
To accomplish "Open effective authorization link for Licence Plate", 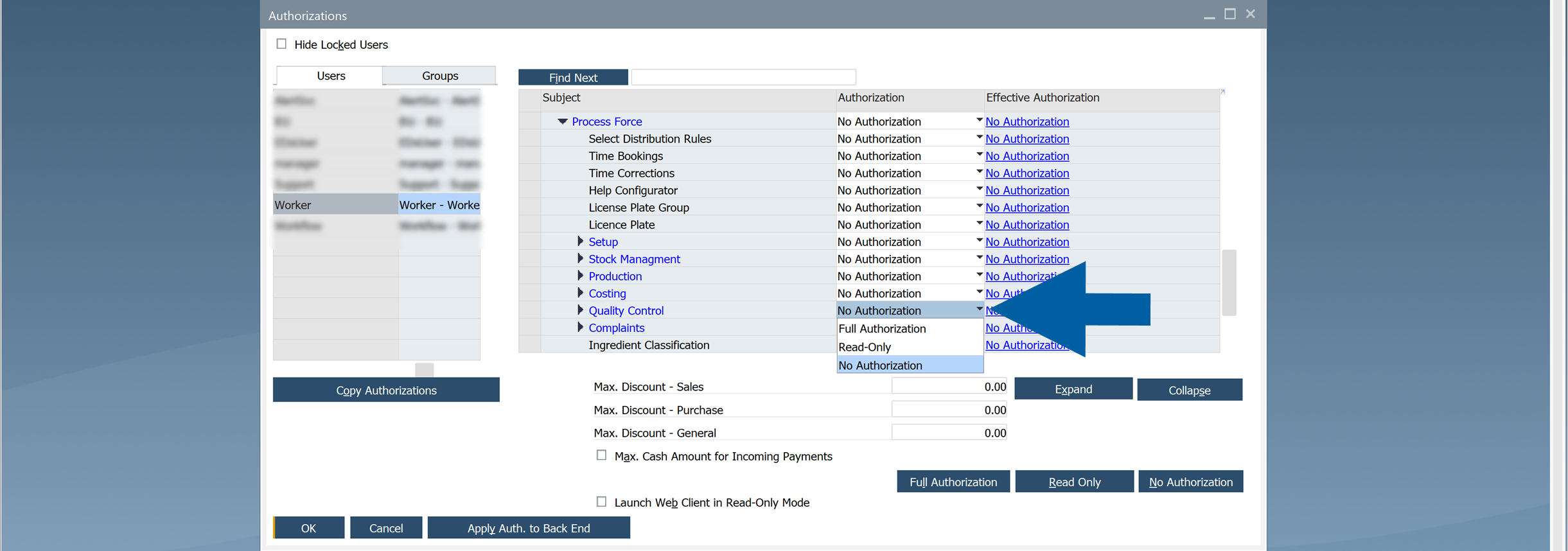I will 1027,225.
